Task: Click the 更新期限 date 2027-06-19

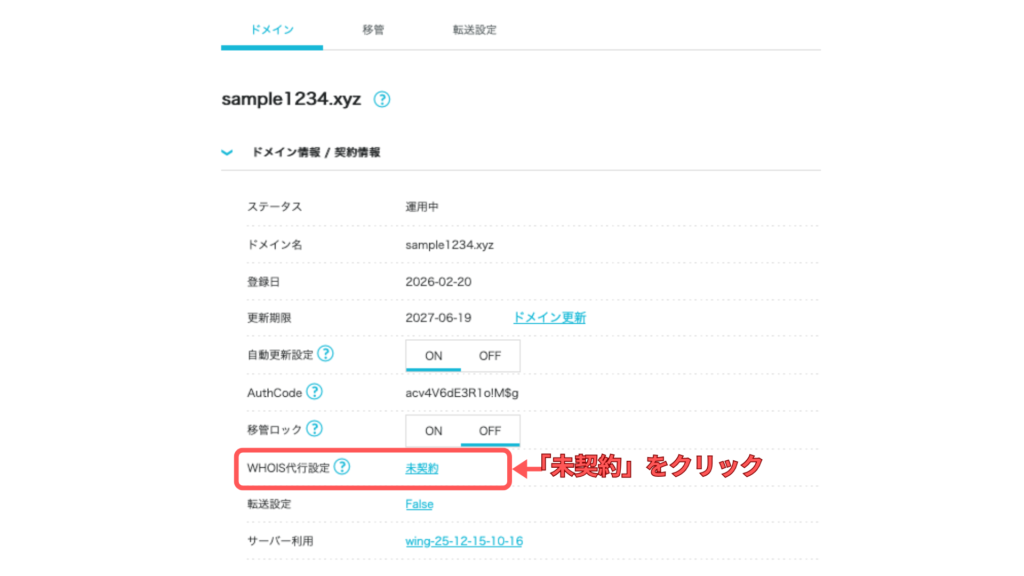Action: pyautogui.click(x=438, y=317)
